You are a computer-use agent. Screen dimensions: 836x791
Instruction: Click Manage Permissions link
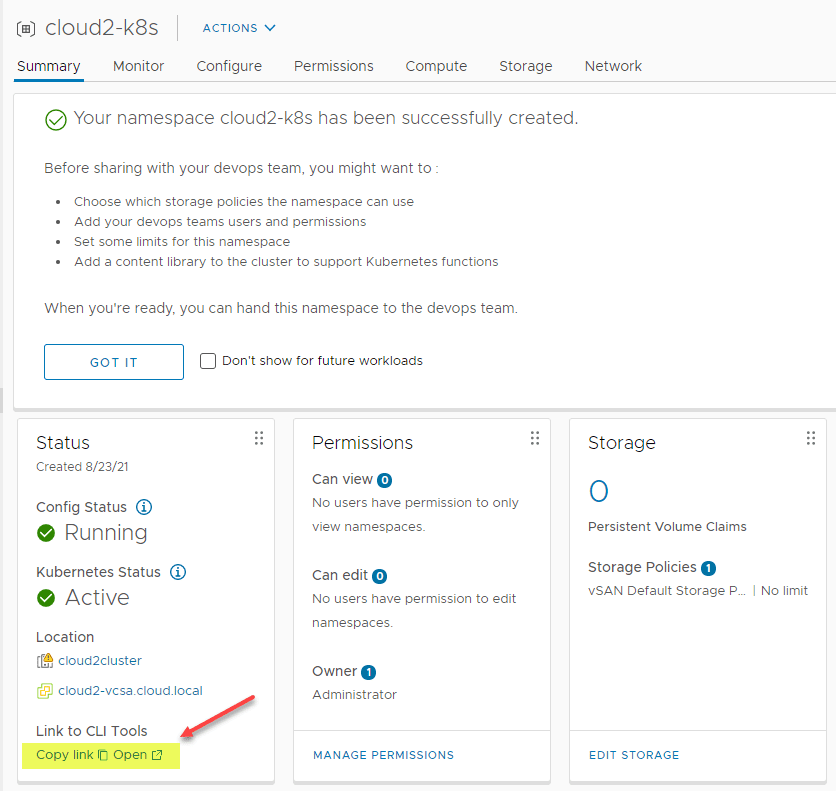pyautogui.click(x=383, y=755)
